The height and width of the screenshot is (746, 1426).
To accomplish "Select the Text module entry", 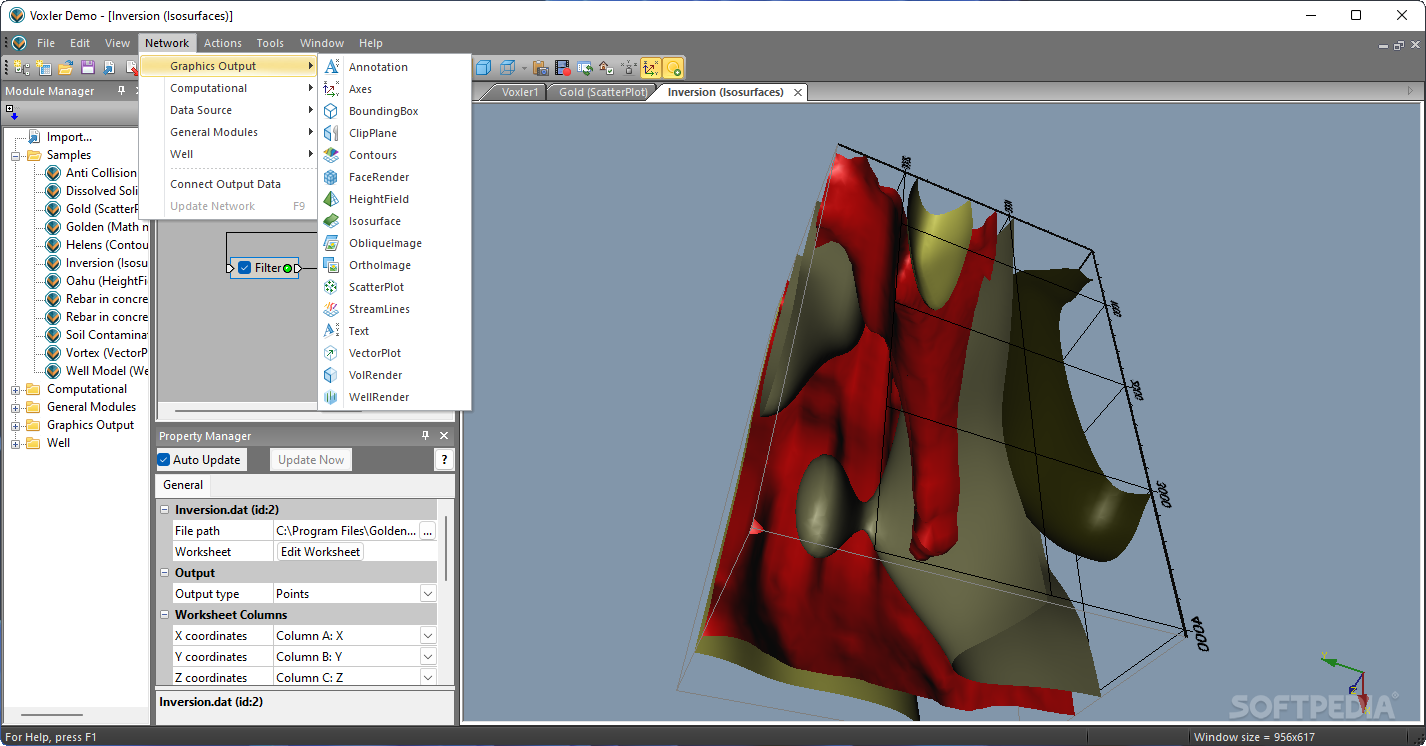I will 394,331.
